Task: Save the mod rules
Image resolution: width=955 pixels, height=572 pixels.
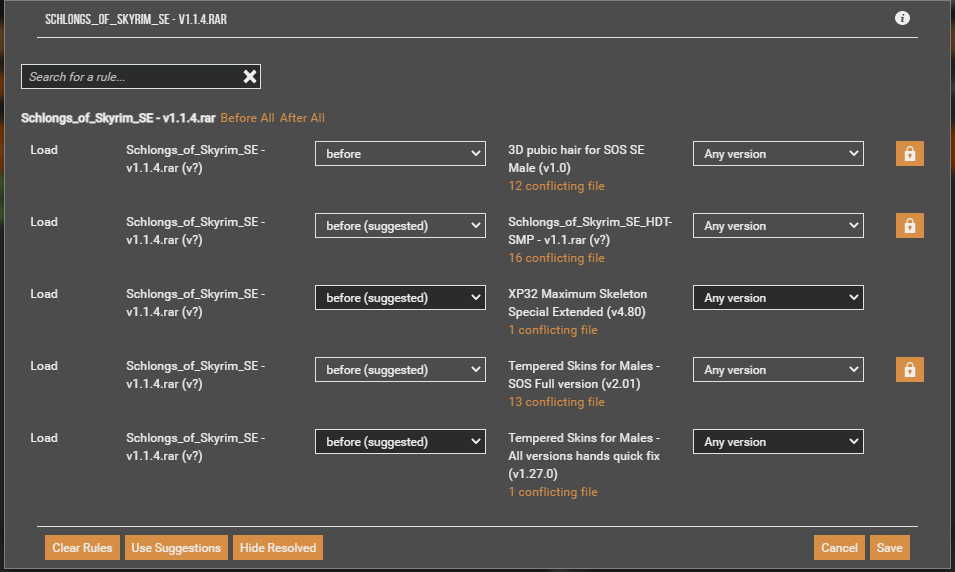Action: point(890,548)
